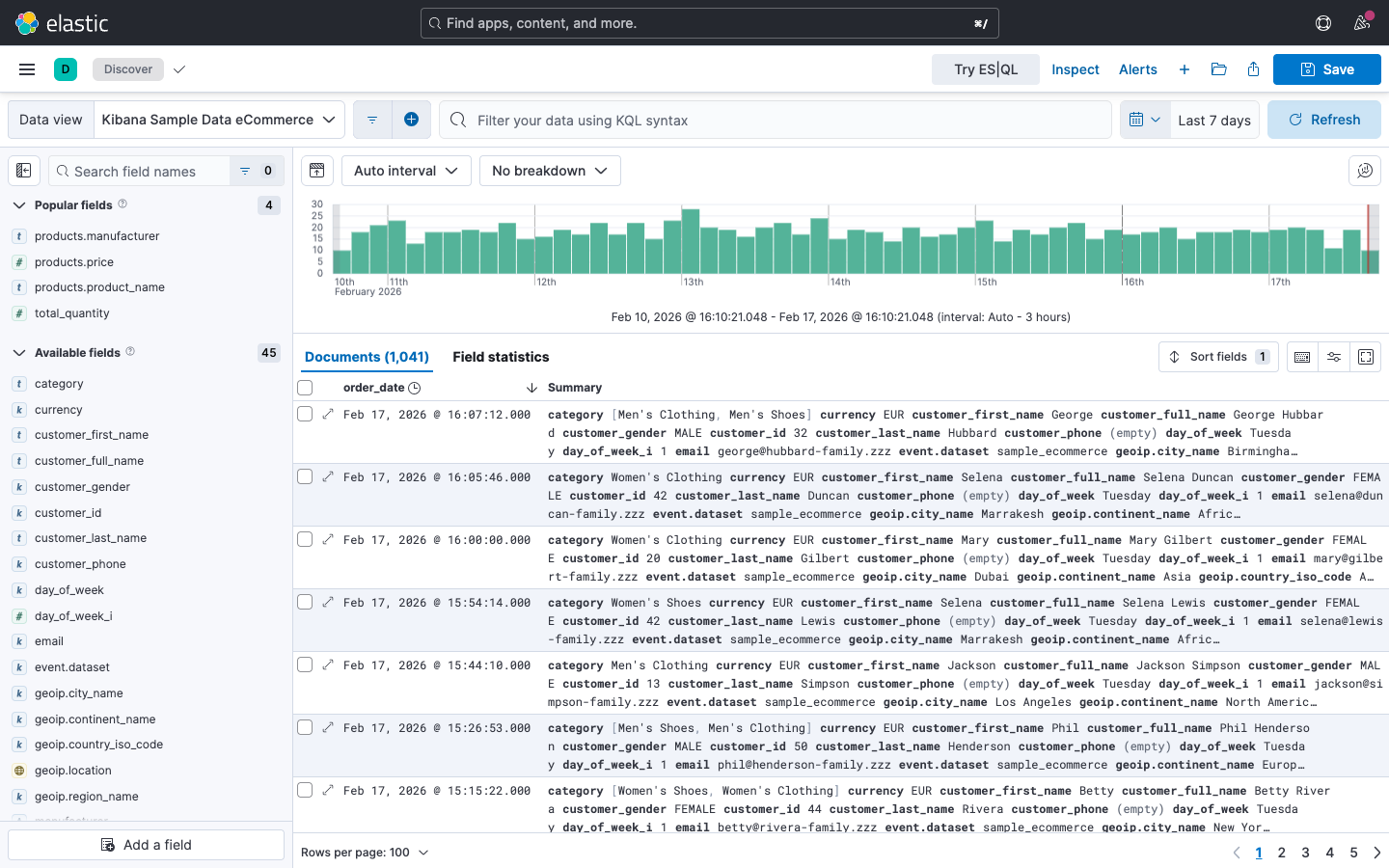Open the main navigation hamburger menu
Screen dimensions: 1389x868
tap(27, 69)
